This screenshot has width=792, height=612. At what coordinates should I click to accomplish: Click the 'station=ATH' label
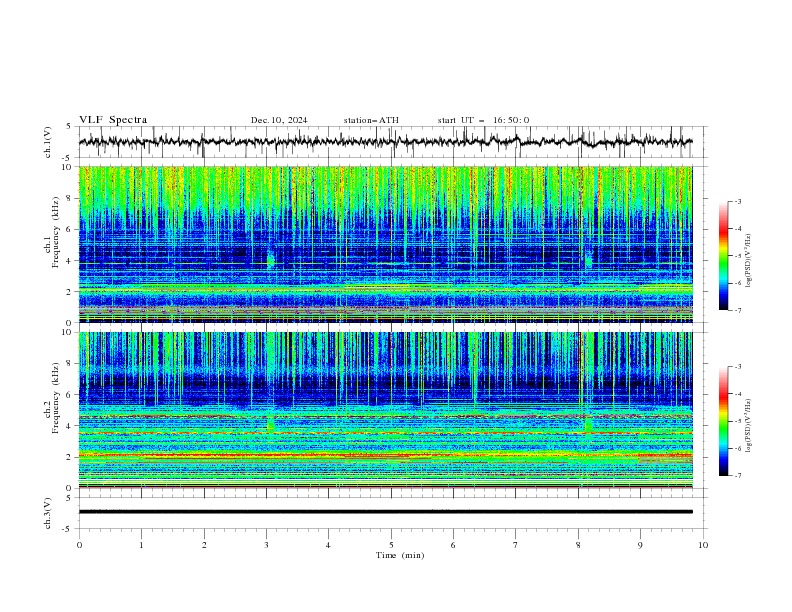[371, 120]
